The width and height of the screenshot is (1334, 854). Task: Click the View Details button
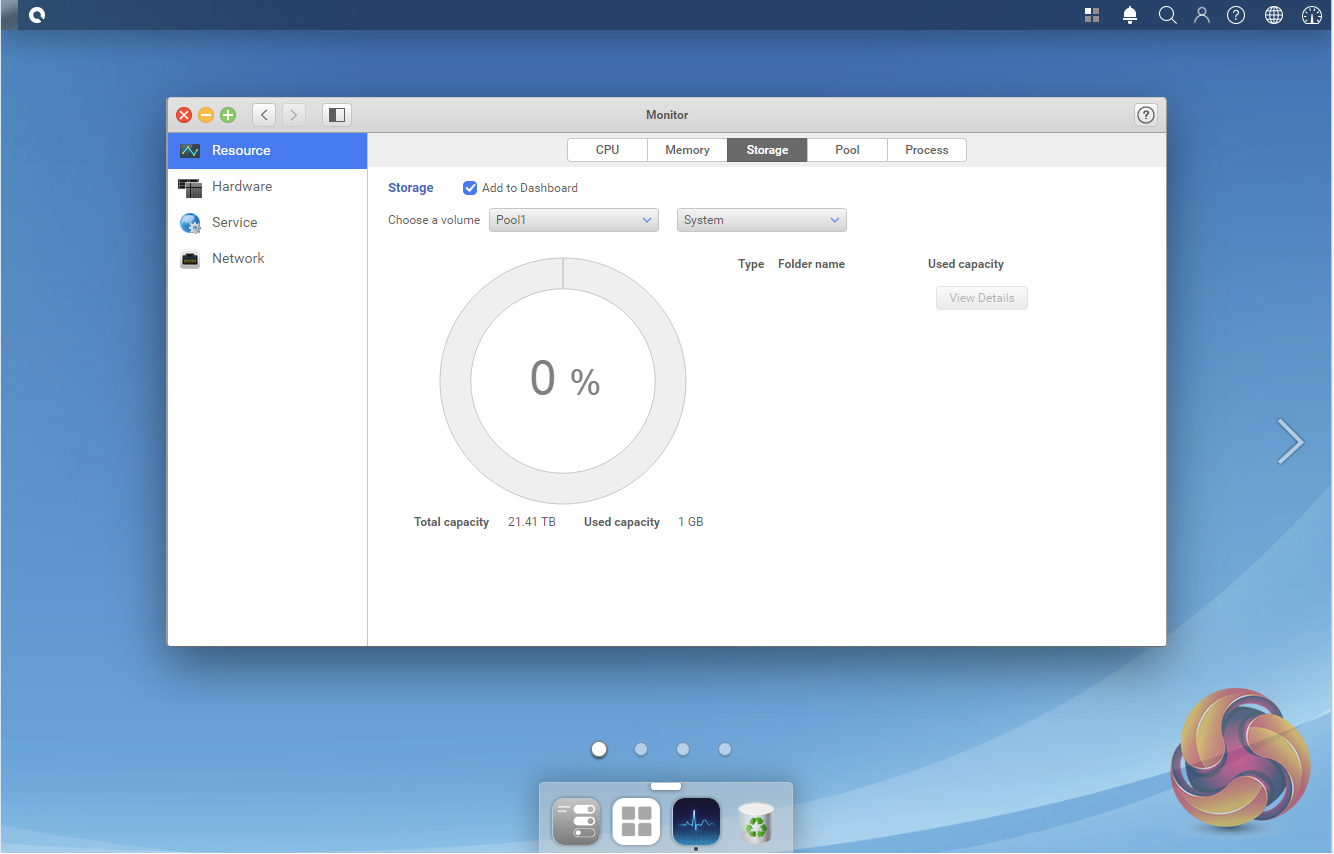(981, 298)
